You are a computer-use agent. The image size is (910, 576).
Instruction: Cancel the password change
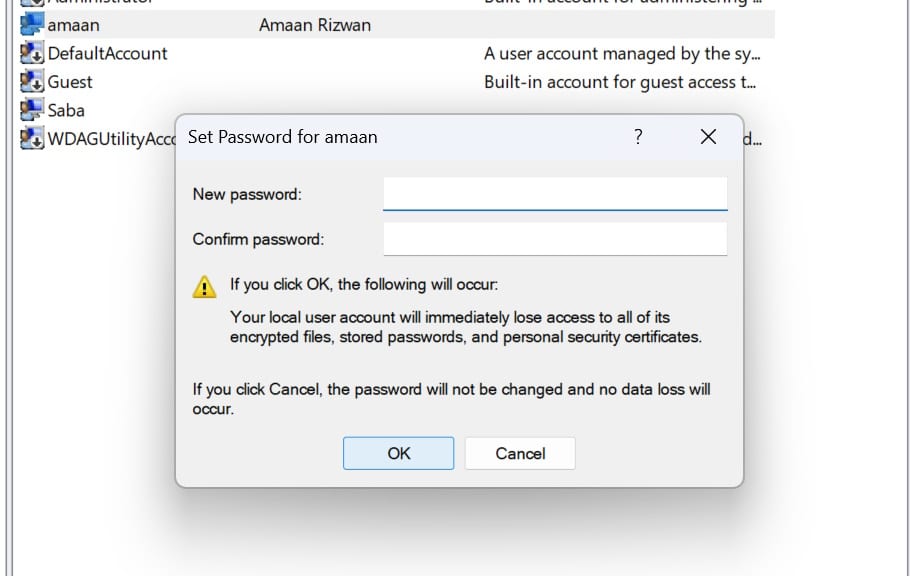click(519, 453)
